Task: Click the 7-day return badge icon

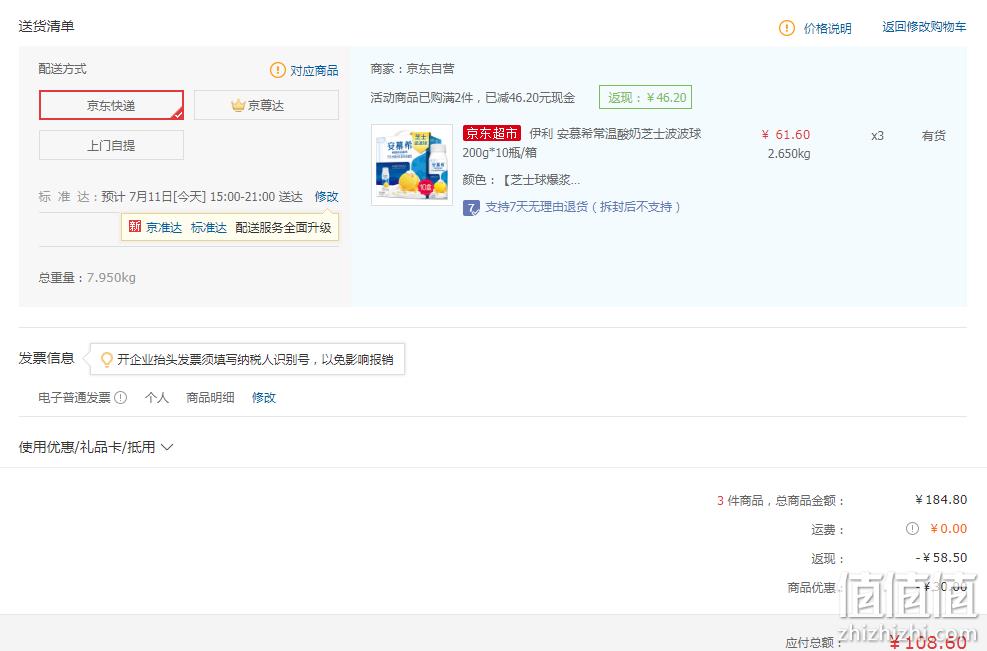Action: point(471,207)
